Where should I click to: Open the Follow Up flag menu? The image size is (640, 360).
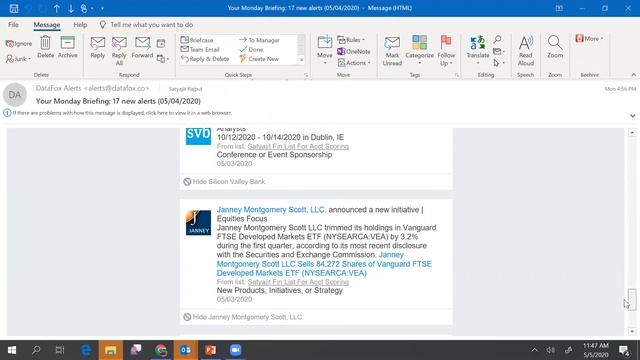pos(446,51)
